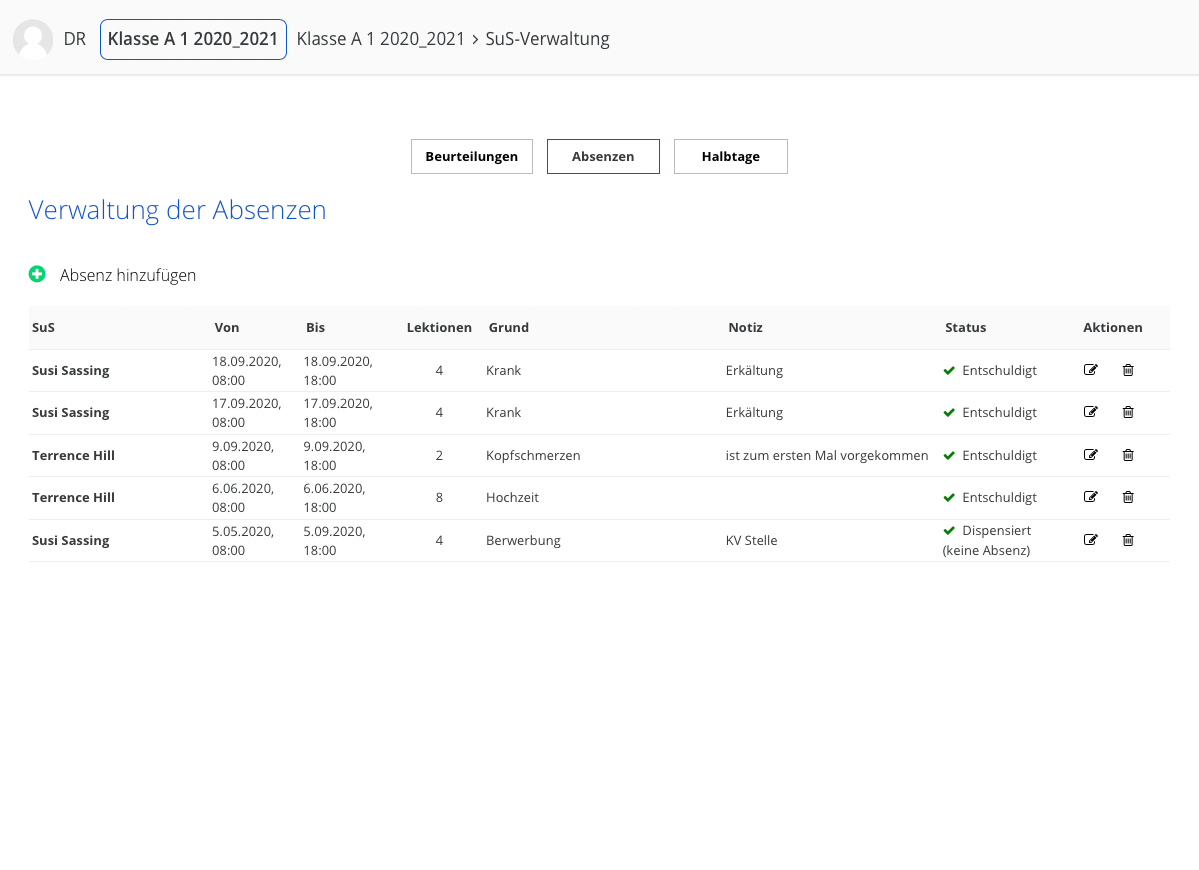Image resolution: width=1199 pixels, height=870 pixels.
Task: Open the Klasse A 1 2020_2021 class selector
Action: click(193, 39)
